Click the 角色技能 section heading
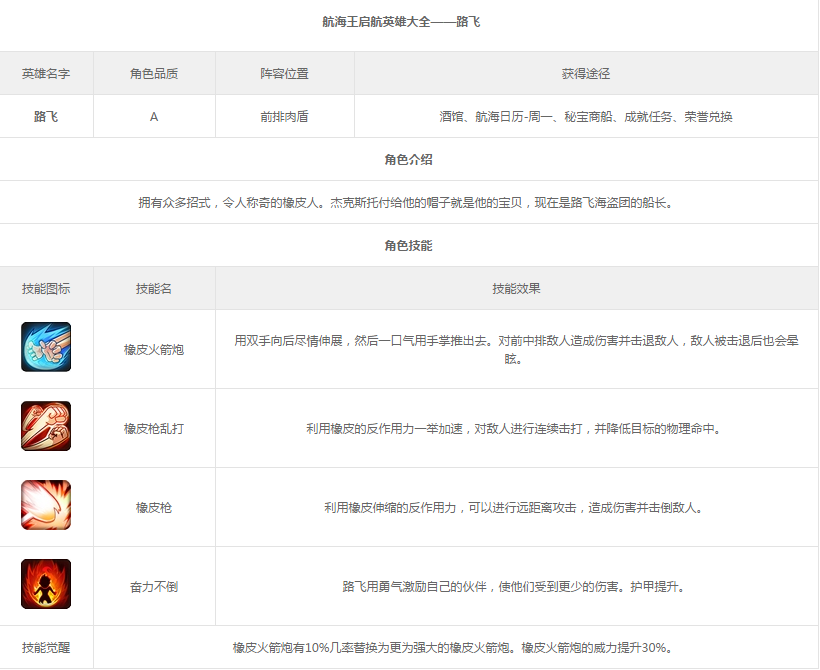Viewport: 820px width, 670px height. point(408,245)
